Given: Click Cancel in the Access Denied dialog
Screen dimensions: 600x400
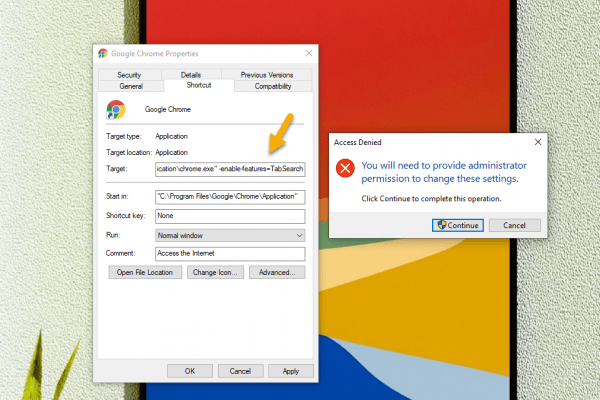Looking at the screenshot, I should coord(514,225).
